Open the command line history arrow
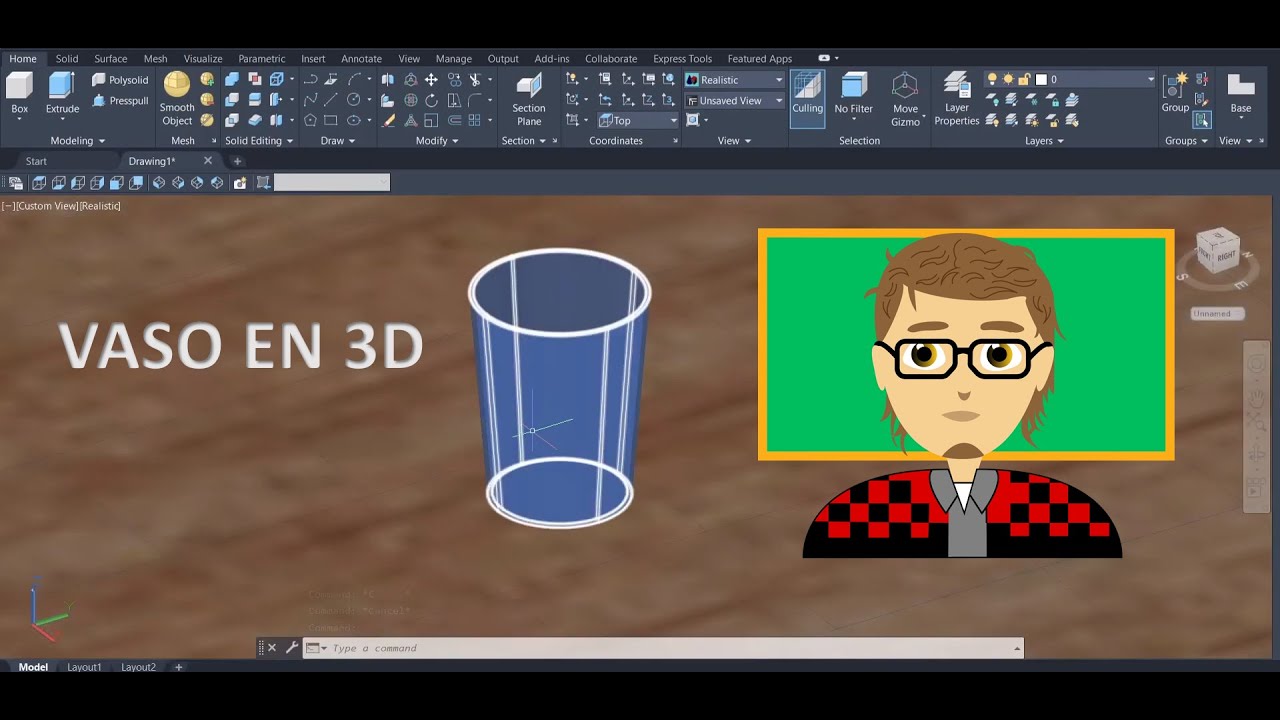This screenshot has height=720, width=1280. [x=1017, y=648]
